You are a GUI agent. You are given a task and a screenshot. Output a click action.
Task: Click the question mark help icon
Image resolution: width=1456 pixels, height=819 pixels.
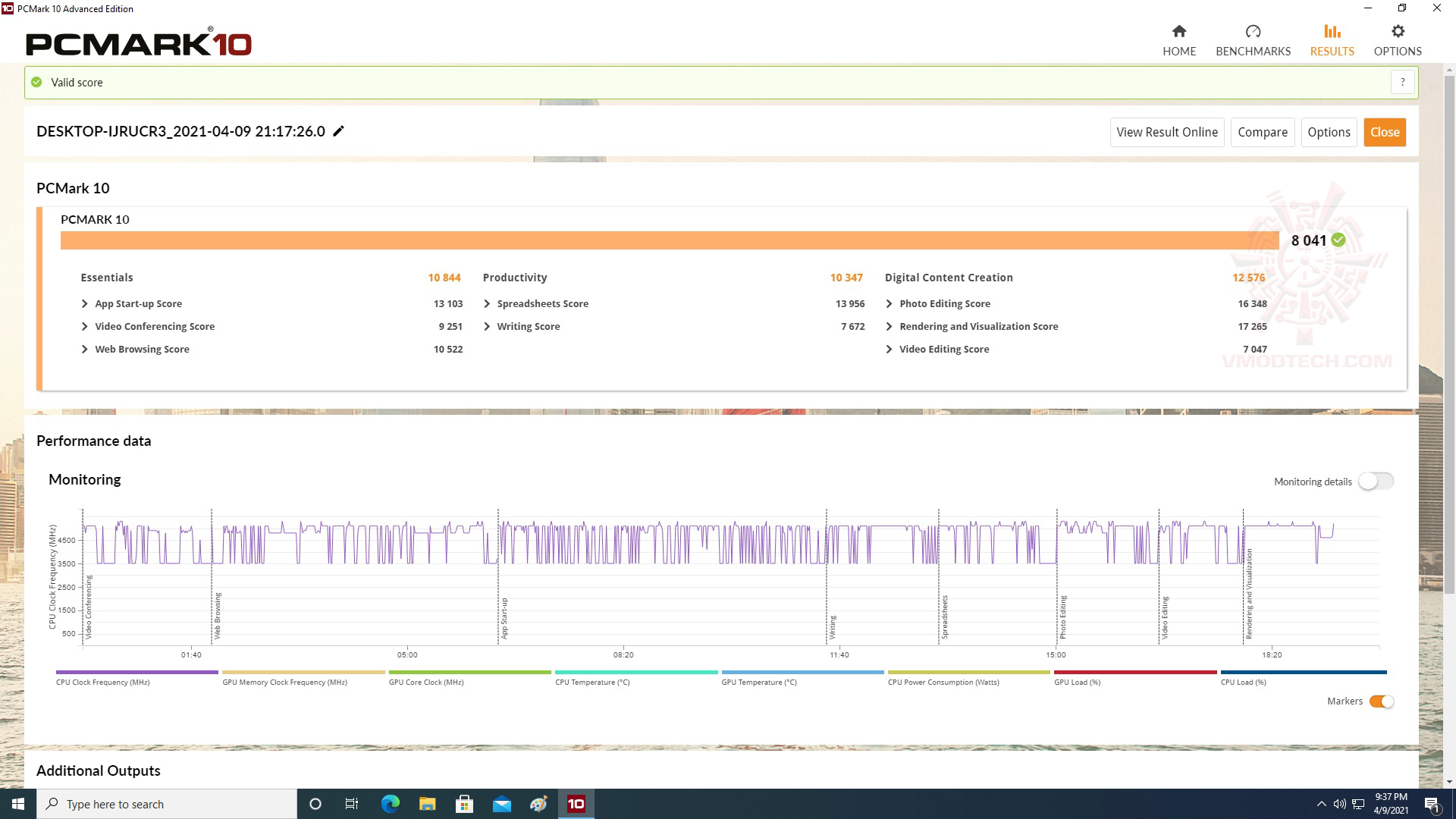(1404, 82)
